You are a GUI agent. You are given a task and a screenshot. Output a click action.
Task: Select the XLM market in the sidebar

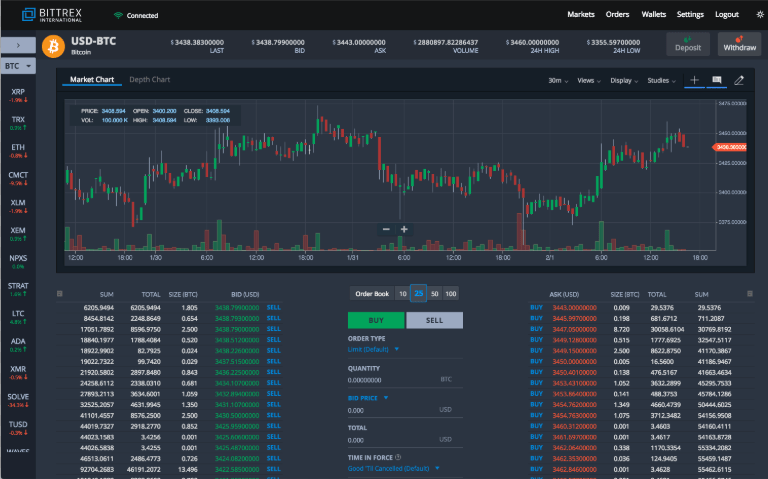18,206
